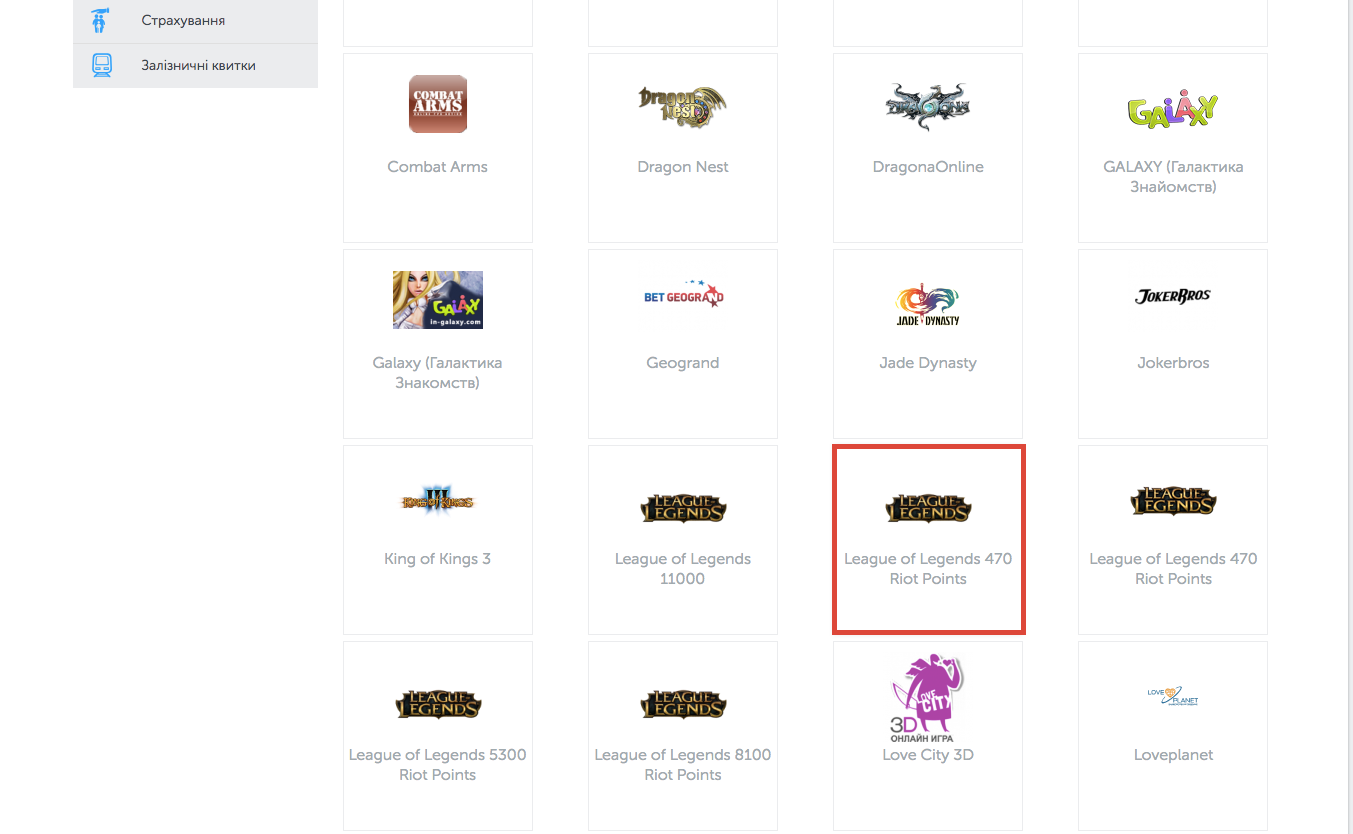Click the Combat Arms link text
Viewport: 1353px width, 834px height.
tap(438, 167)
